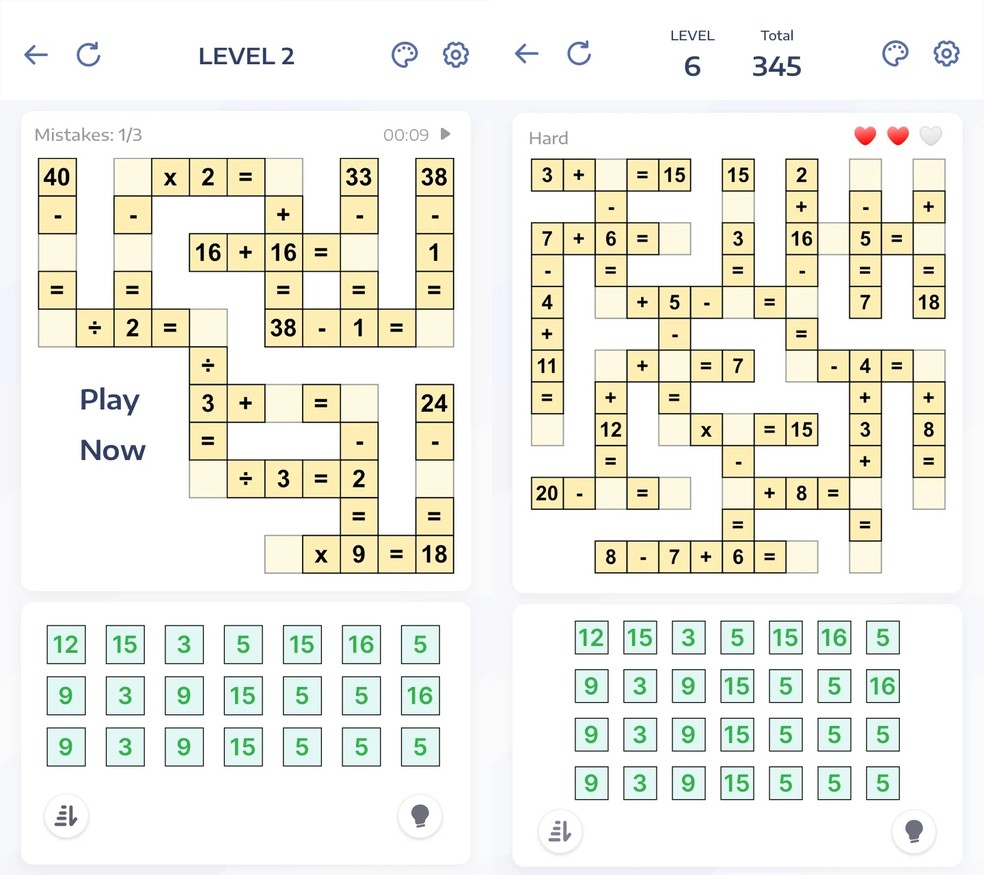The height and width of the screenshot is (875, 984).
Task: Click the Play Now text
Action: (112, 424)
